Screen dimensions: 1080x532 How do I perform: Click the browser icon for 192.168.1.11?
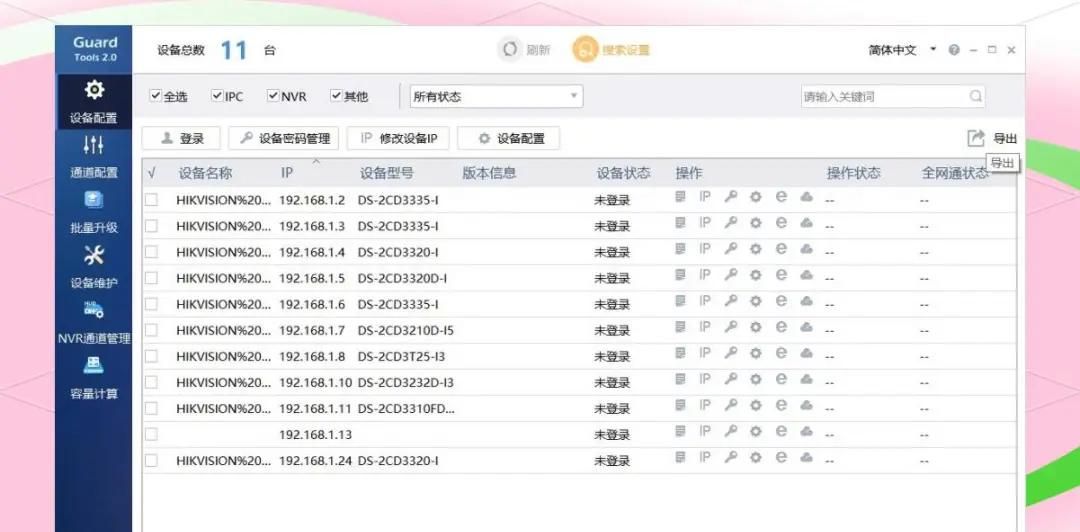tap(781, 405)
